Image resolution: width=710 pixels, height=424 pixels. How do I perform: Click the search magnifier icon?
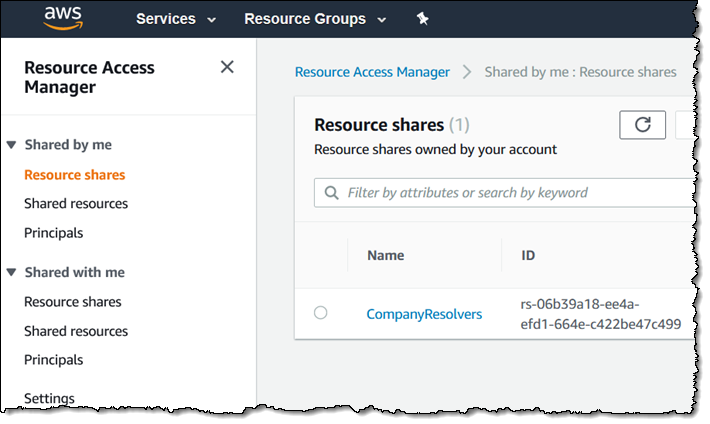[x=331, y=192]
